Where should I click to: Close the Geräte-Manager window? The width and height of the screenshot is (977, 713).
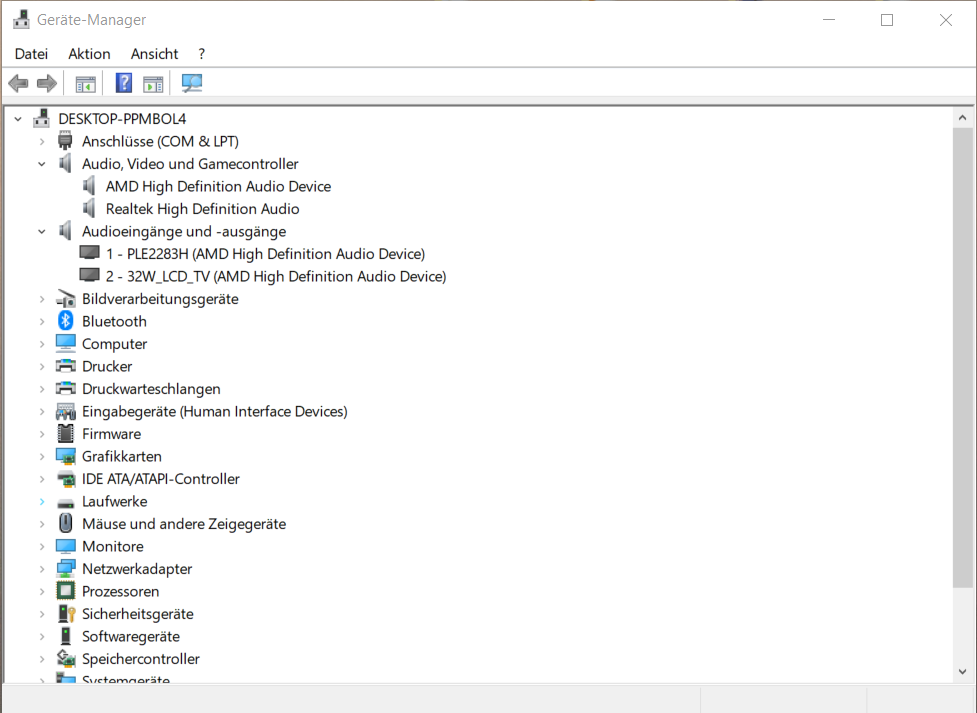pyautogui.click(x=945, y=20)
